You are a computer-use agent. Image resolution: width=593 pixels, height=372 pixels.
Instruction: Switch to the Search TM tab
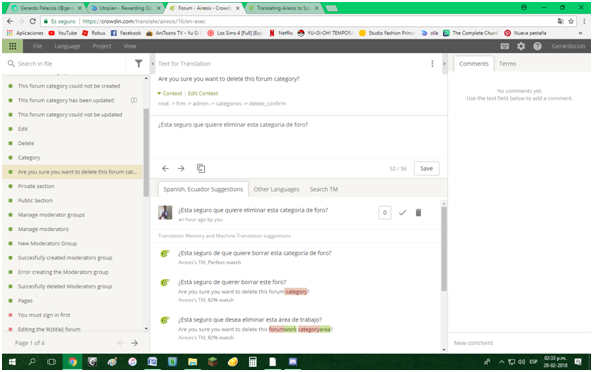point(324,189)
